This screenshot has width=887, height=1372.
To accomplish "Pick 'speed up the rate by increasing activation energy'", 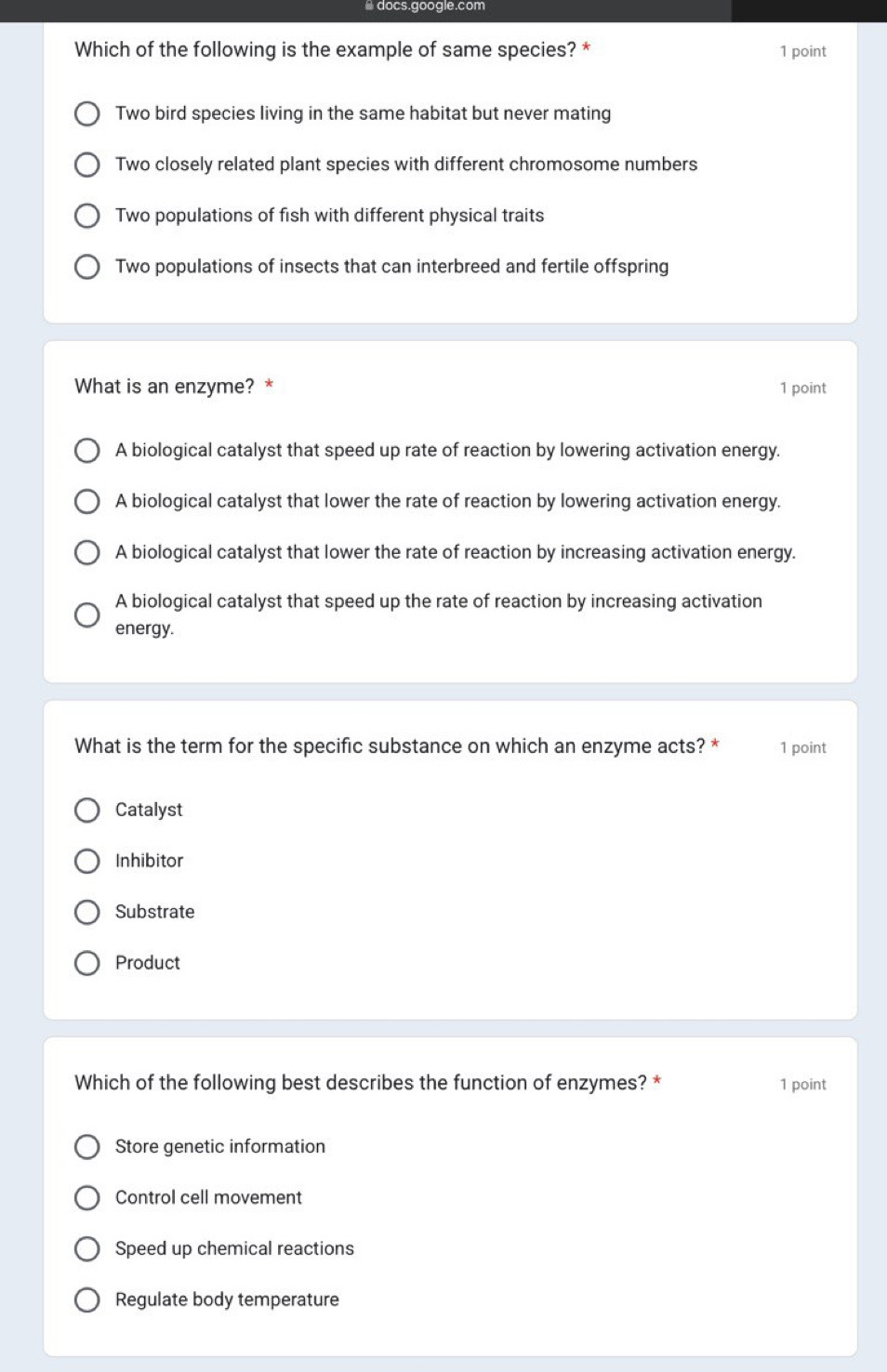I will point(86,615).
